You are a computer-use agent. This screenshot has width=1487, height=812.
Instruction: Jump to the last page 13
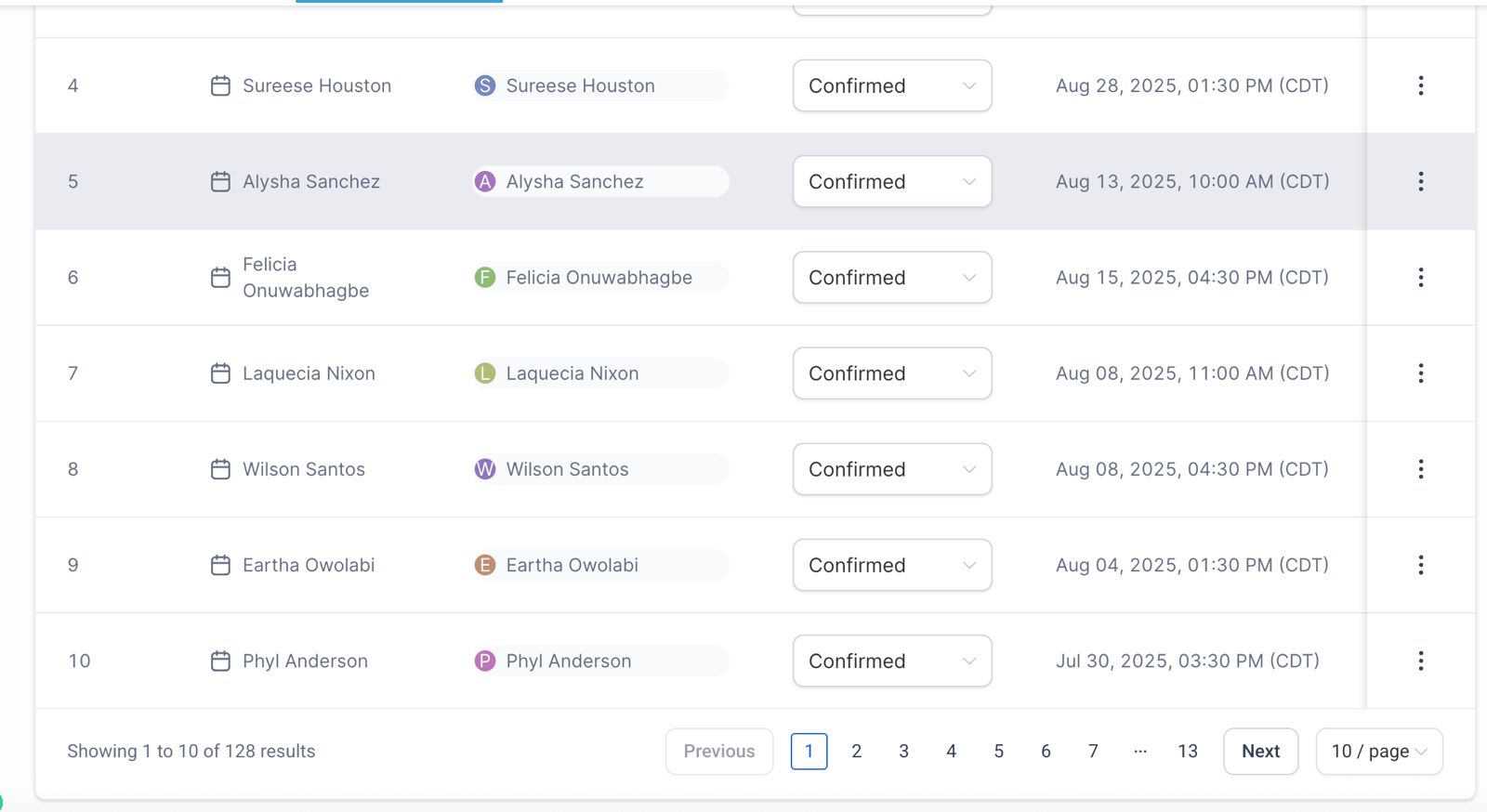1187,751
